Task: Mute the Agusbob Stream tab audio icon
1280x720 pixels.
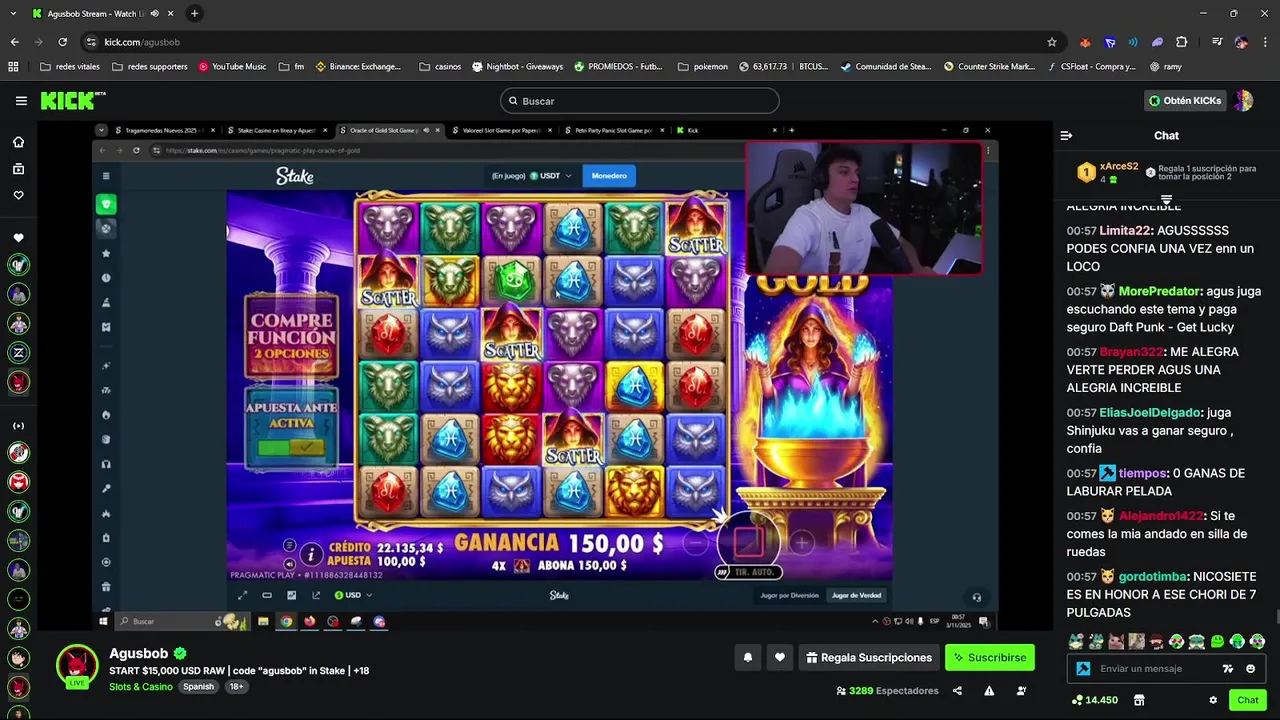Action: tap(154, 14)
